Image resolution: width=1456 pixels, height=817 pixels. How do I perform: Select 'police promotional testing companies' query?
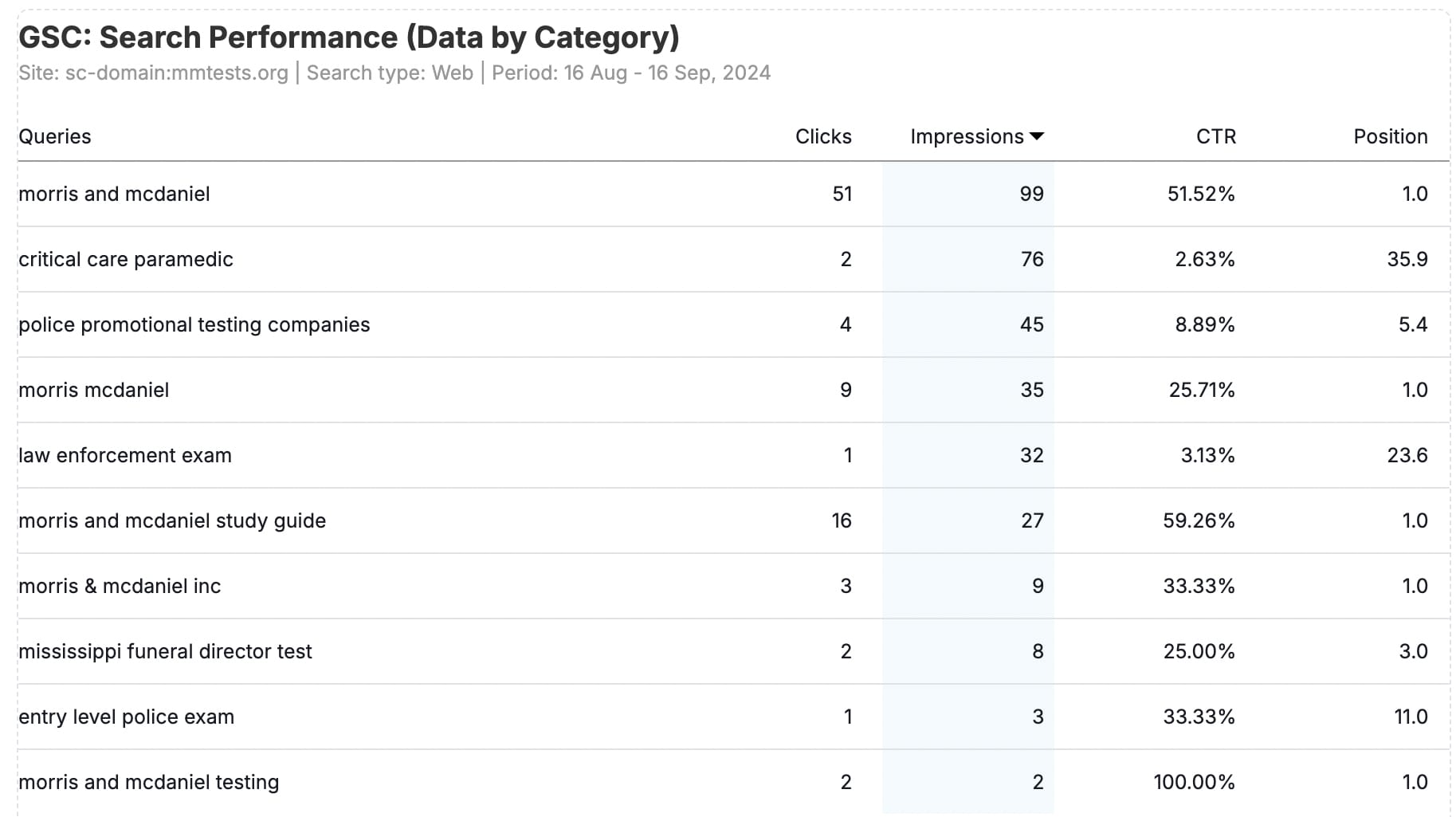point(194,325)
